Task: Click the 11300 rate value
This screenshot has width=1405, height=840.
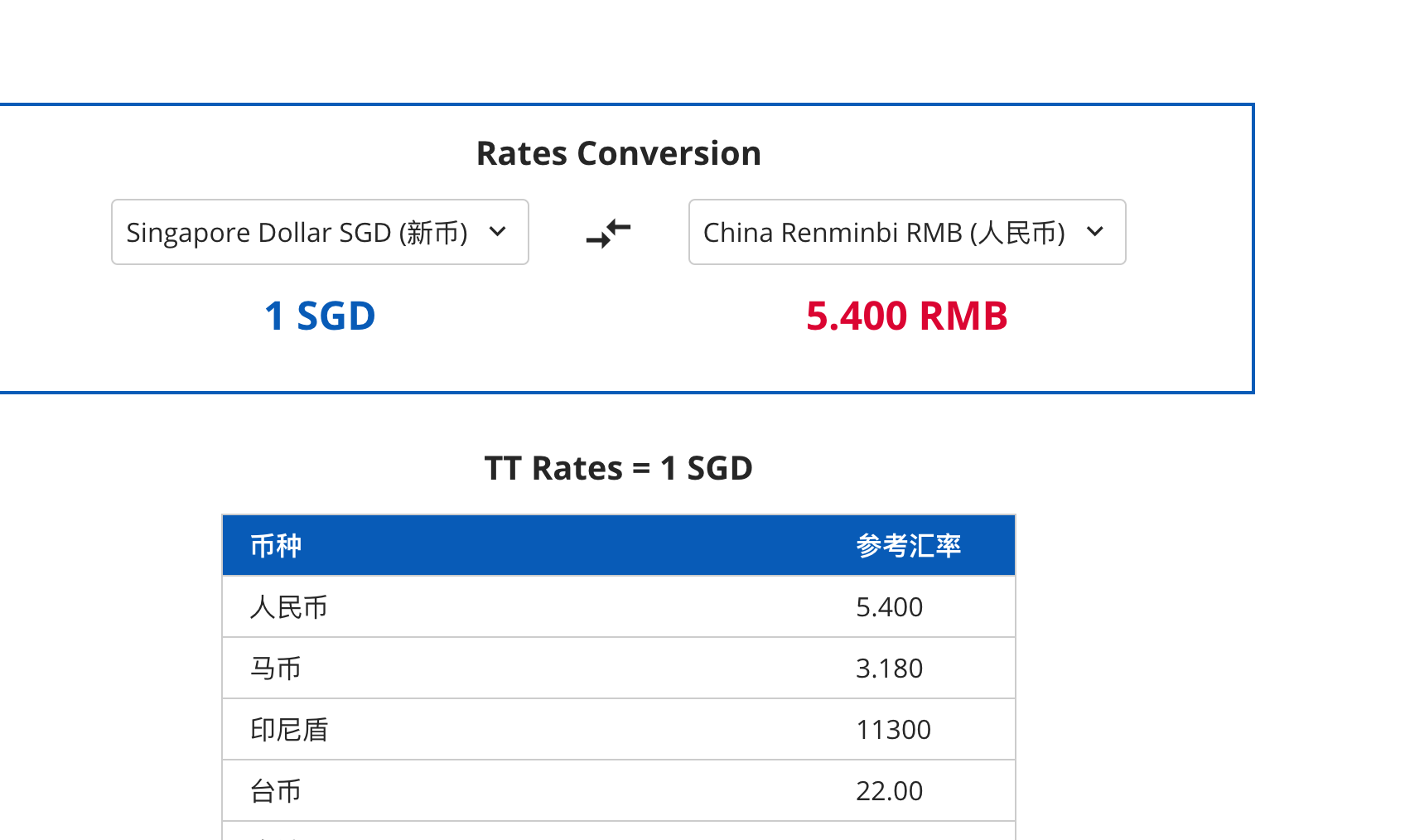Action: 893,730
